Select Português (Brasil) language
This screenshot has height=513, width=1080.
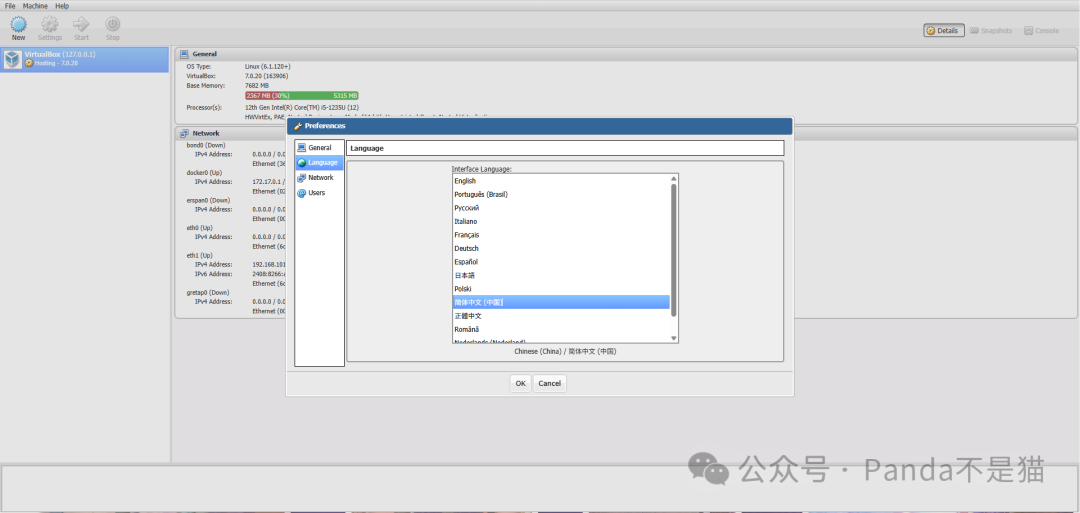pos(561,194)
